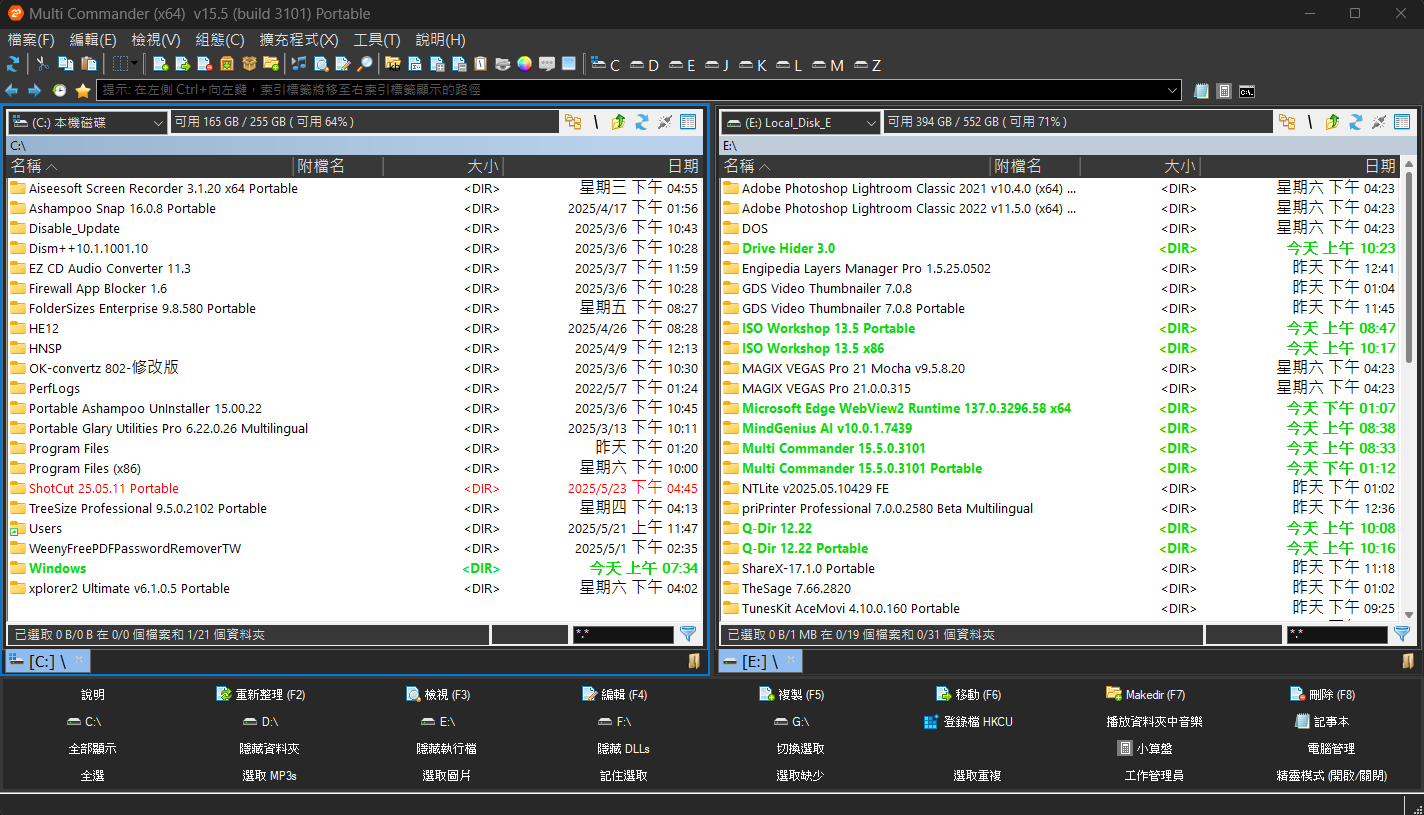Click the refresh icon in main toolbar
This screenshot has width=1424, height=815.
pyautogui.click(x=13, y=64)
